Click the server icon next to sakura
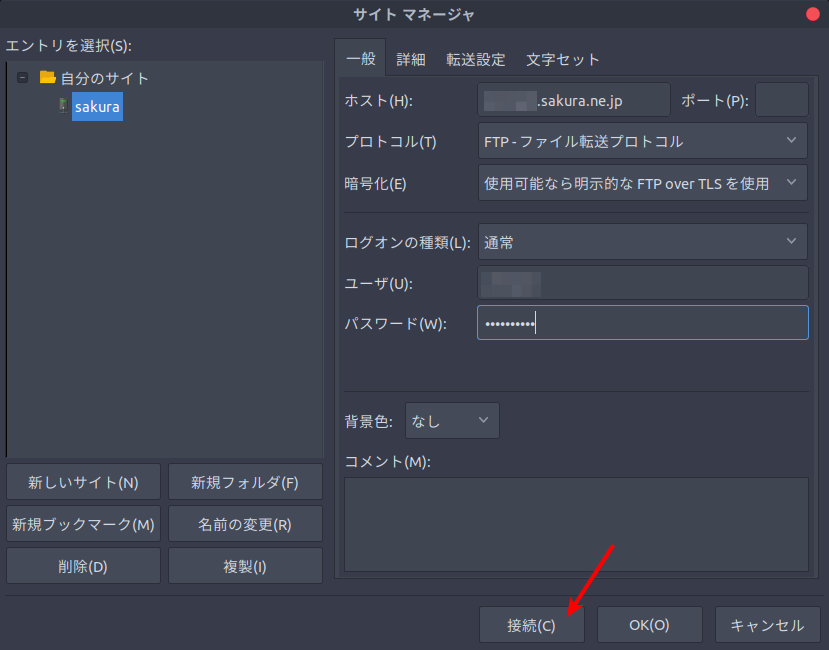Screen dimensions: 829x650 (x=62, y=106)
